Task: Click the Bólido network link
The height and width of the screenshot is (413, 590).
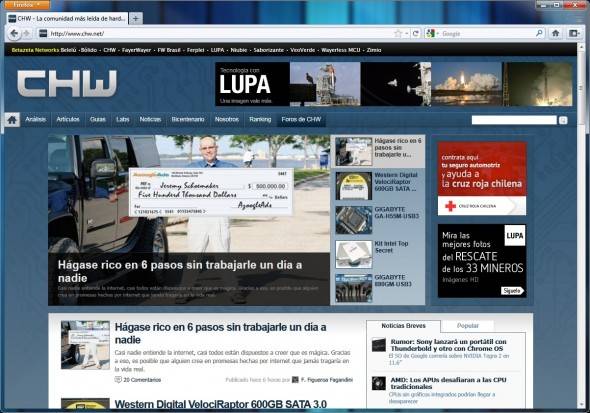Action: (89, 50)
